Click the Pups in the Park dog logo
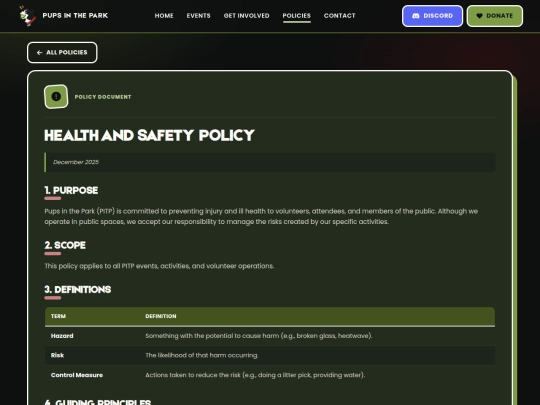The height and width of the screenshot is (405, 540). [28, 16]
